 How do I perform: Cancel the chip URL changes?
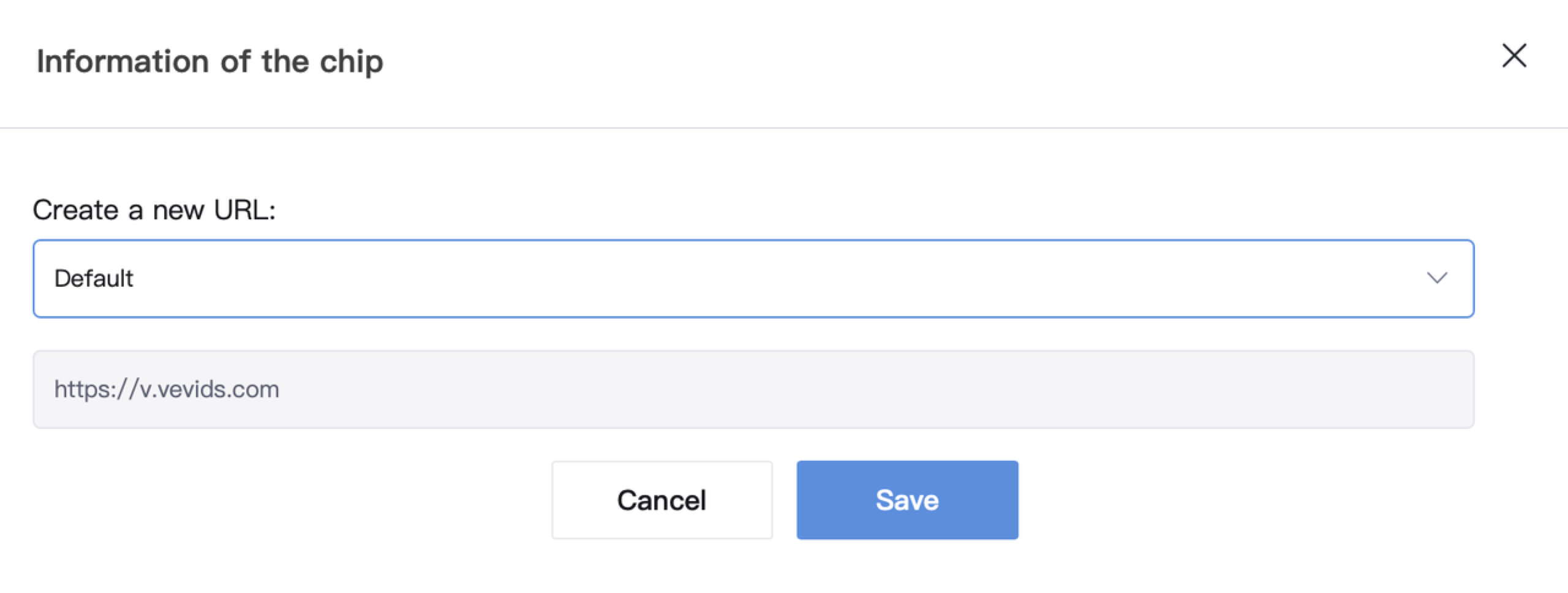pyautogui.click(x=662, y=500)
